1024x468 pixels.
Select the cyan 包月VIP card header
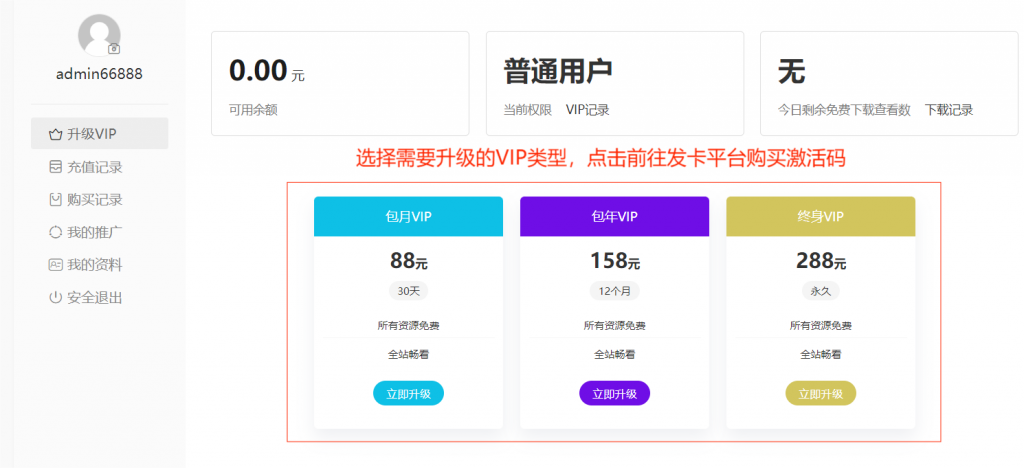(x=408, y=217)
